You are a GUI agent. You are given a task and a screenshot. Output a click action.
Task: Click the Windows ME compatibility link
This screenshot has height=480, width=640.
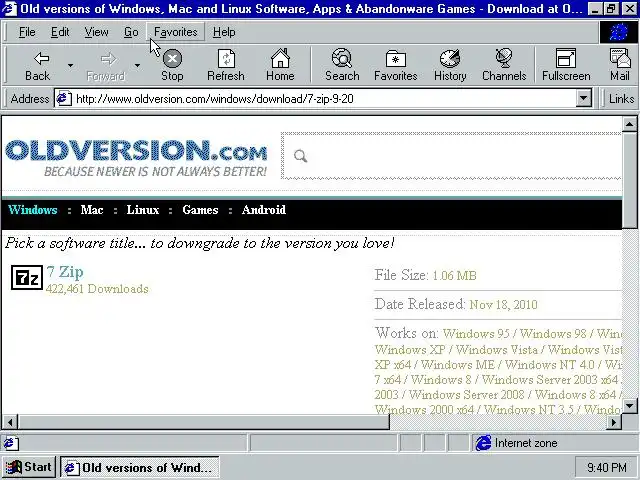458,364
